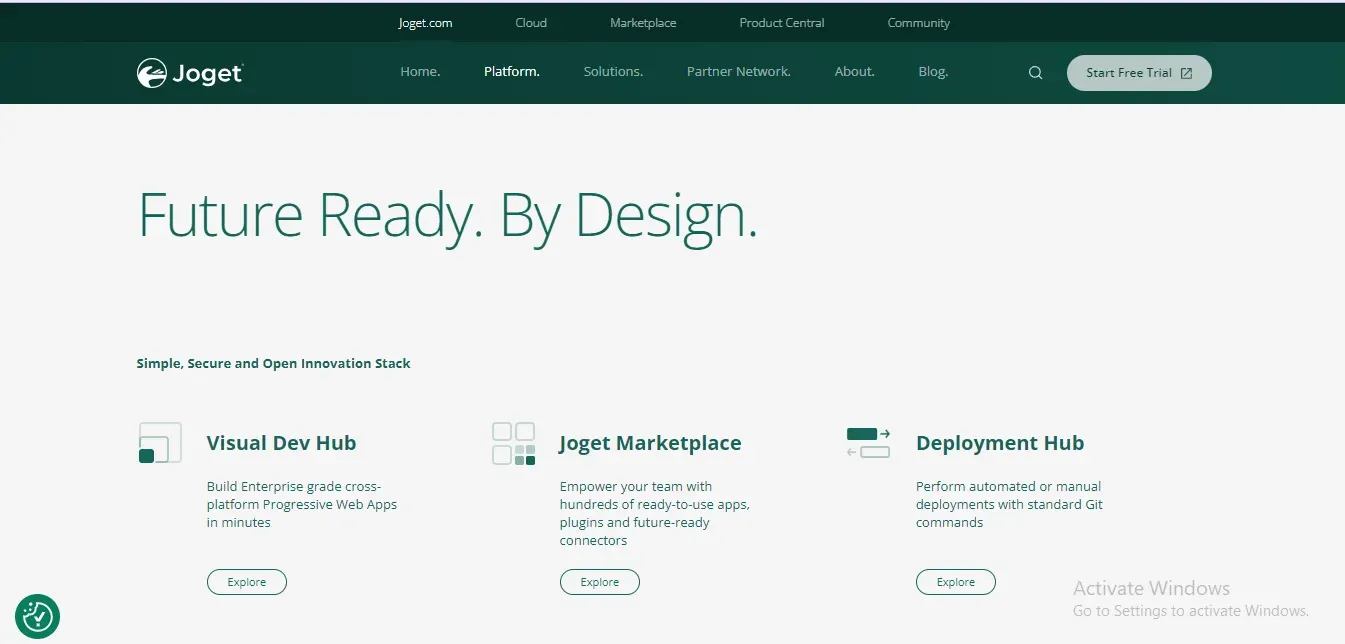The image size is (1345, 644).
Task: Visit the Community link
Action: (x=919, y=23)
